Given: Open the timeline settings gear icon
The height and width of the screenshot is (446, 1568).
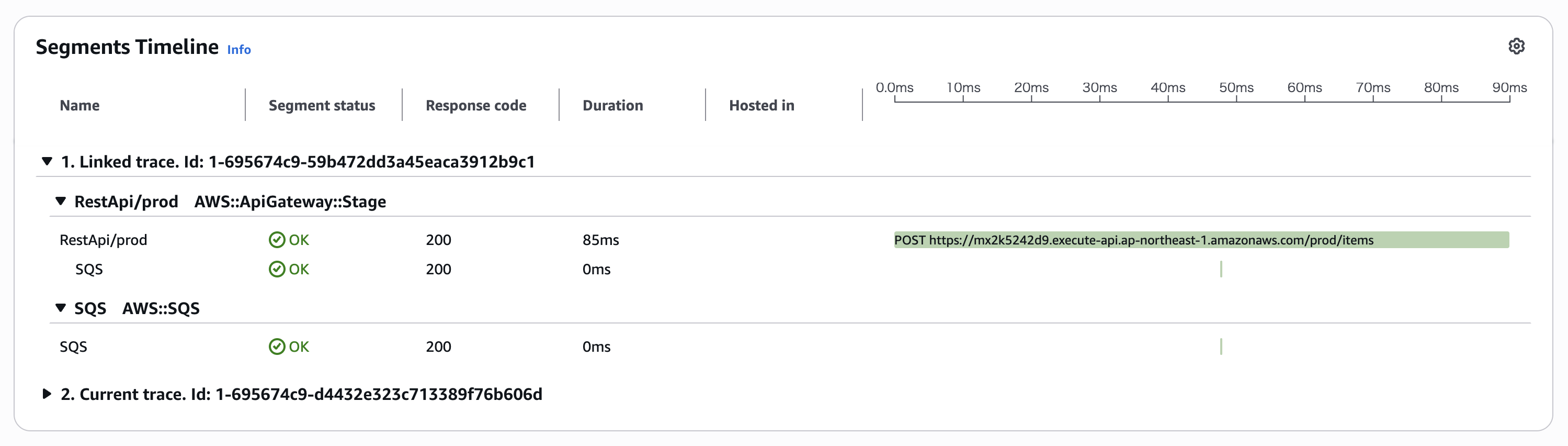Looking at the screenshot, I should coord(1516,46).
